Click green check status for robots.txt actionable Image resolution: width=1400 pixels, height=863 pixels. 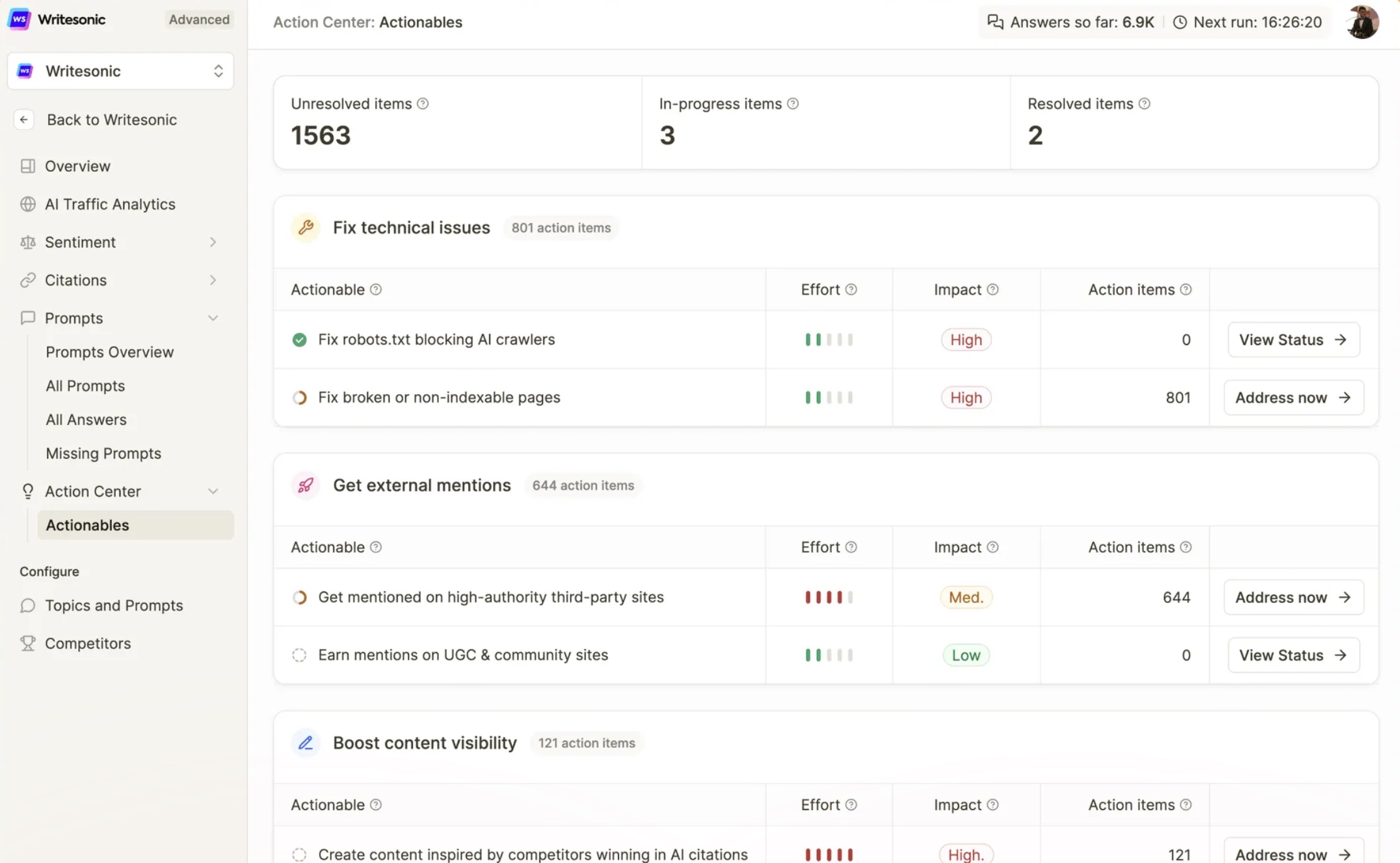(299, 340)
